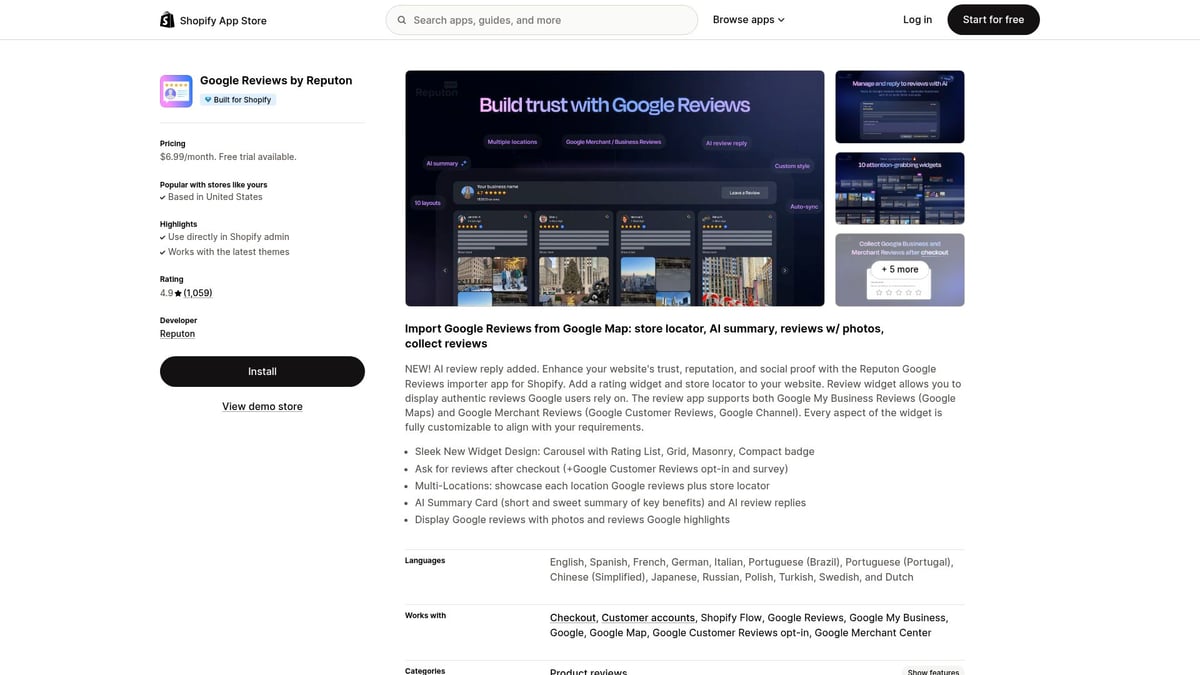Click the rating star icon beside 4.9
Image resolution: width=1200 pixels, height=675 pixels.
(178, 293)
